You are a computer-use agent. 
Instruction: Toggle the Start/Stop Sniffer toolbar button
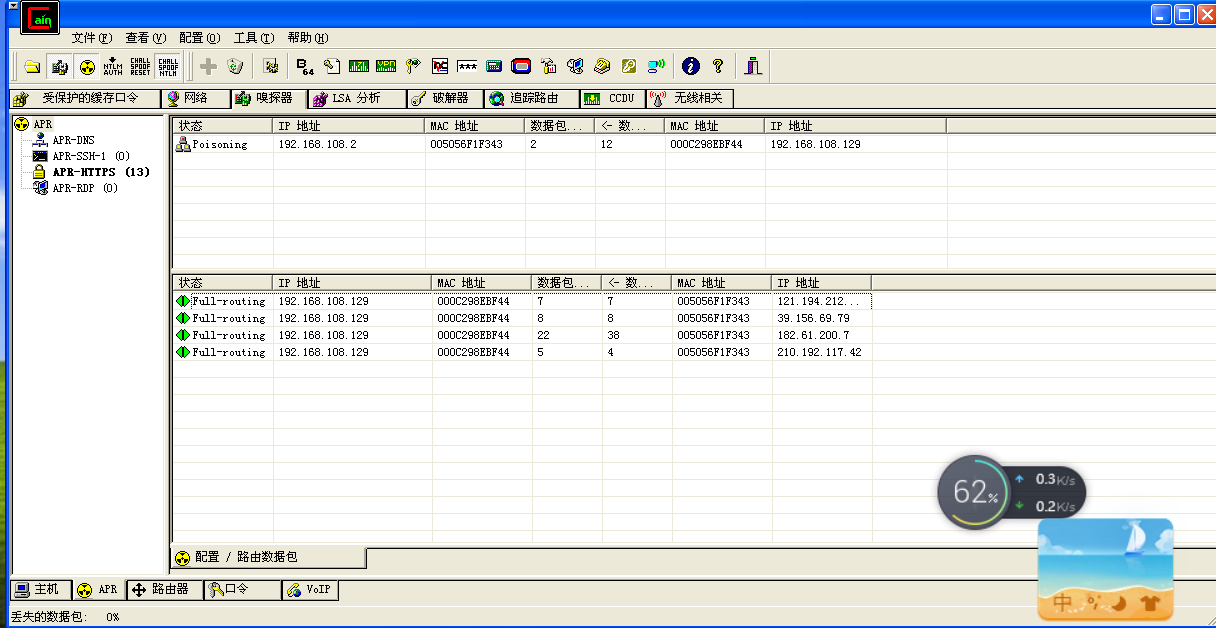coord(60,66)
